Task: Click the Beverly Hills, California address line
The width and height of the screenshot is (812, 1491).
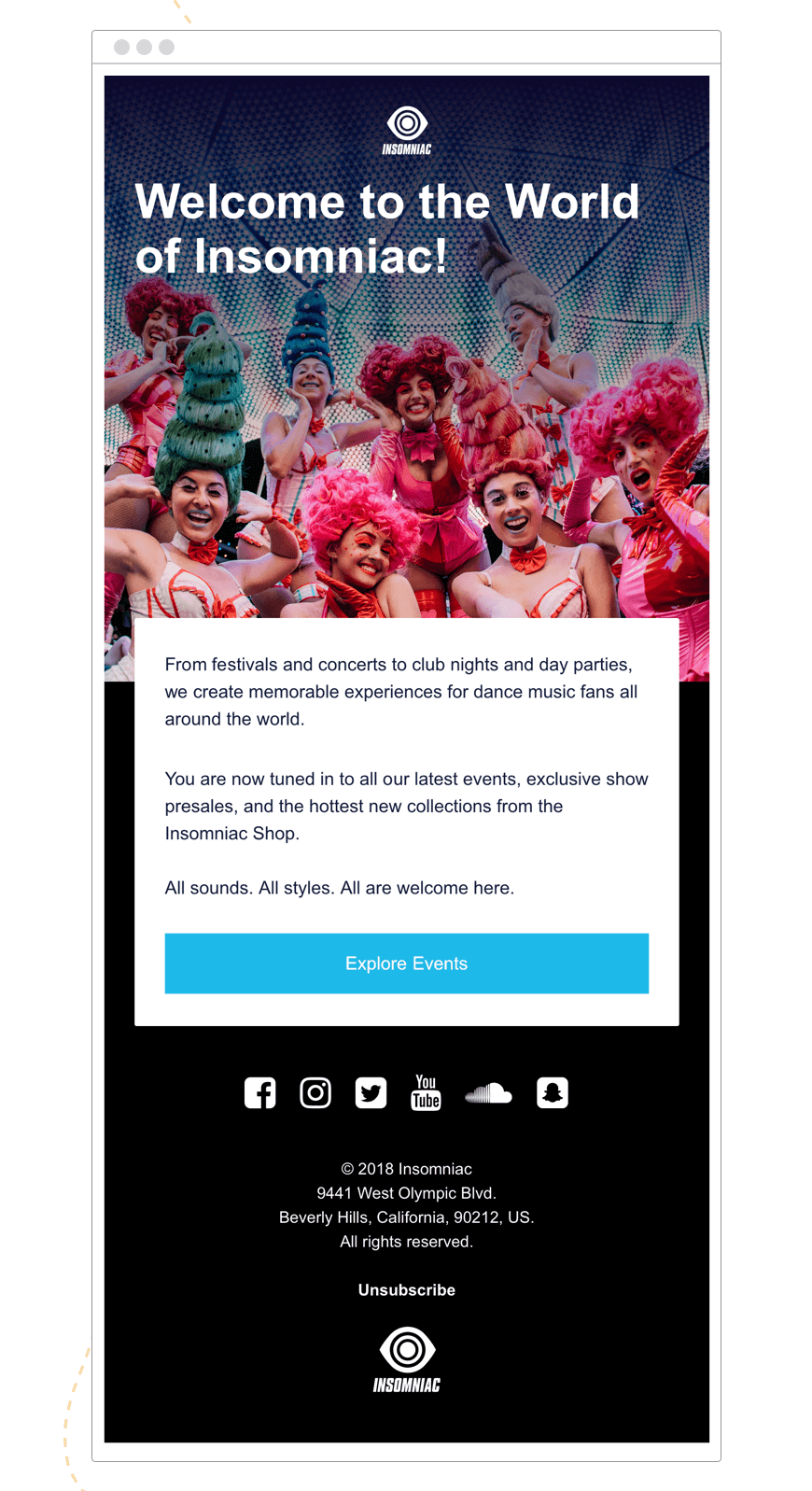Action: pos(407,1217)
